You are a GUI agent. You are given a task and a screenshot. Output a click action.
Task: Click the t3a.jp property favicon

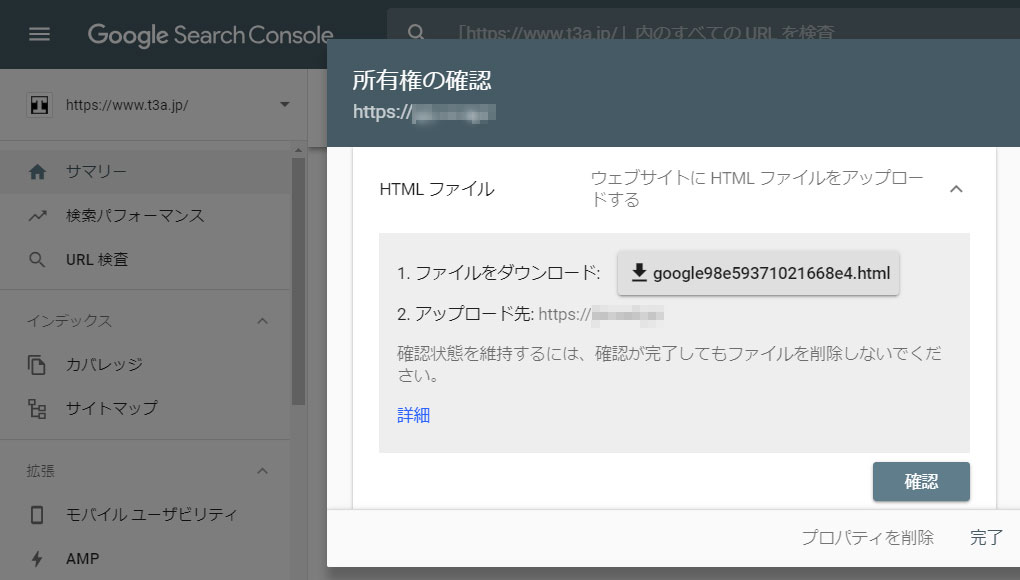point(39,105)
